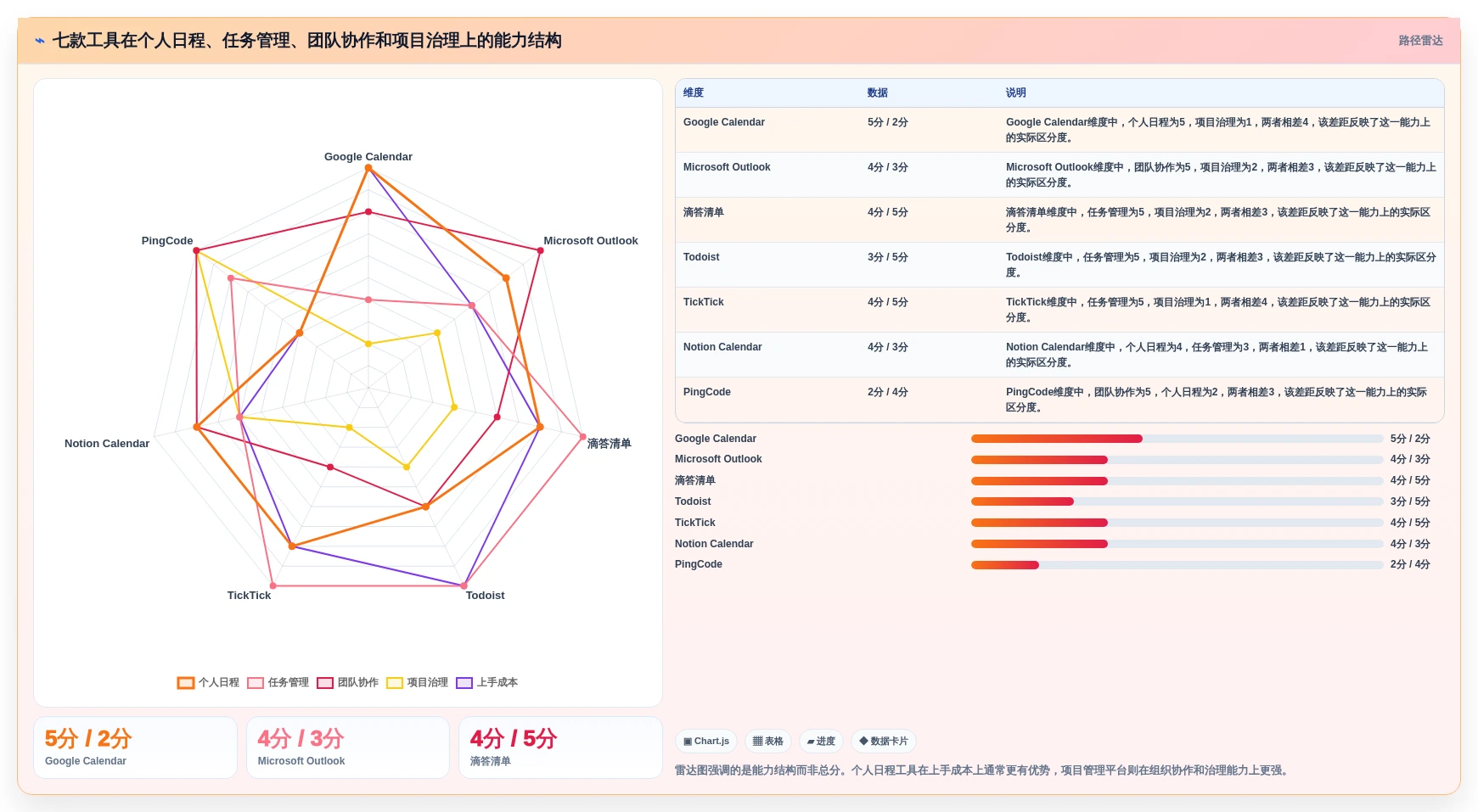1478x812 pixels.
Task: Select the TickTick table row name
Action: [x=704, y=302]
